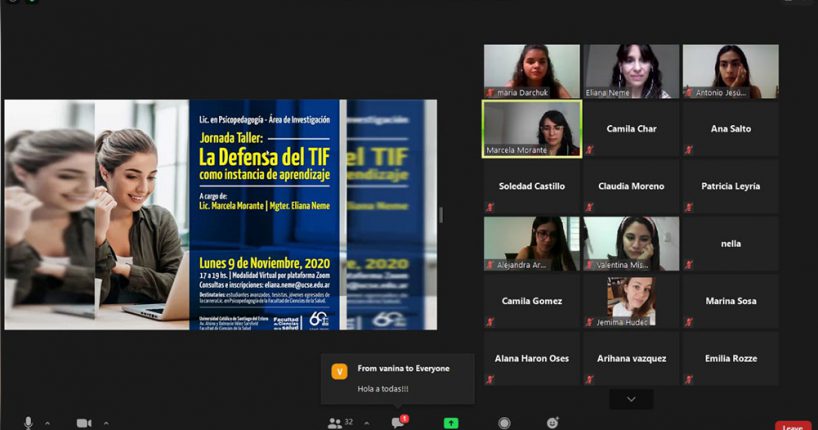Start recording with the Record icon
The height and width of the screenshot is (430, 818).
tap(504, 423)
